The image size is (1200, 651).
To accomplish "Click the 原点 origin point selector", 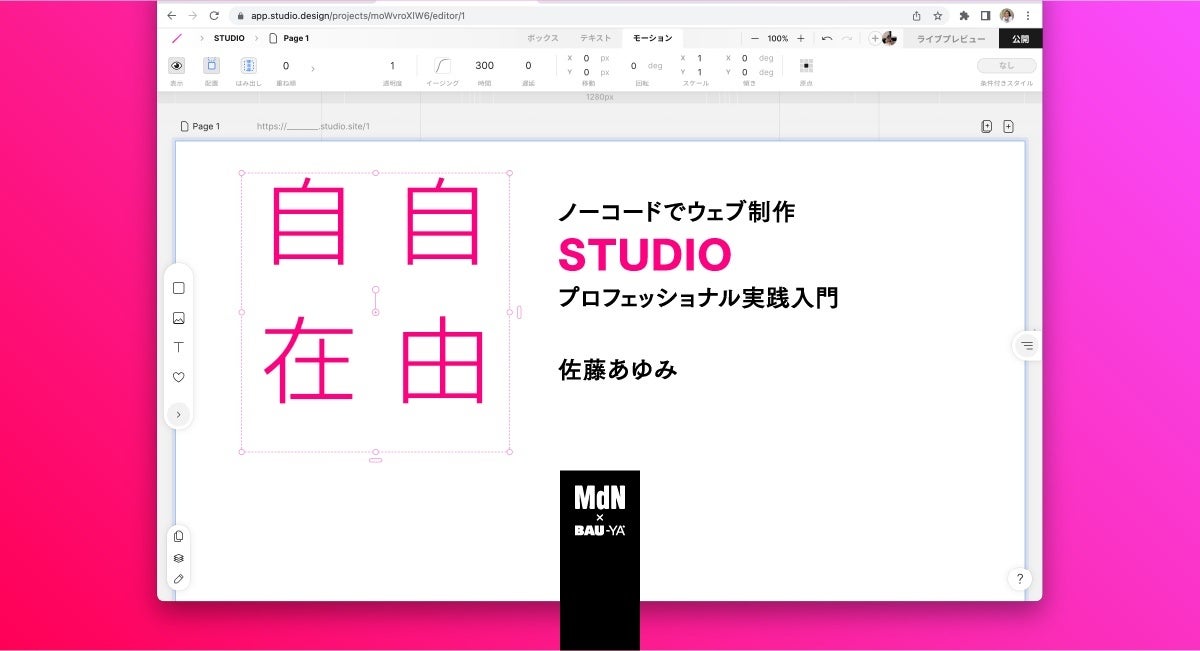I will (x=806, y=66).
